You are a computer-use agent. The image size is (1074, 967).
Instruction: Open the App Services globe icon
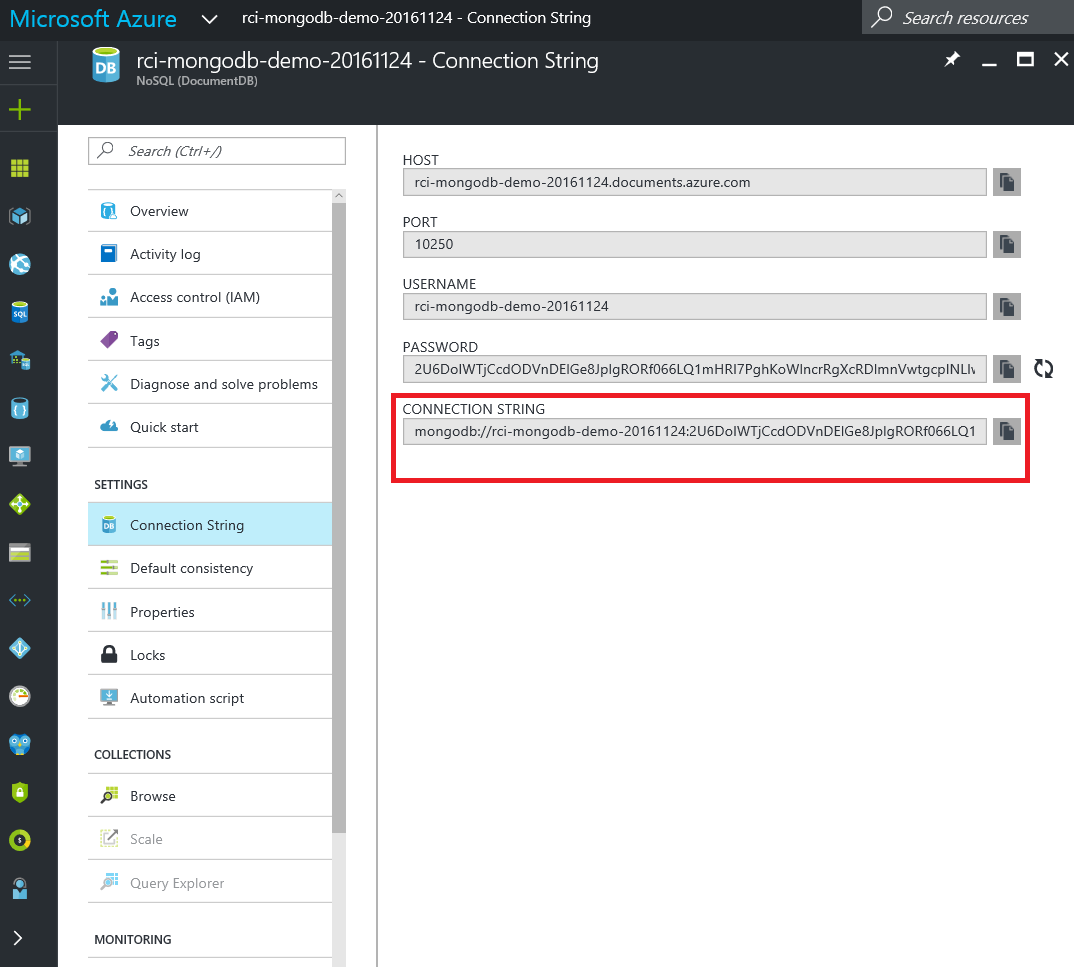coord(20,264)
